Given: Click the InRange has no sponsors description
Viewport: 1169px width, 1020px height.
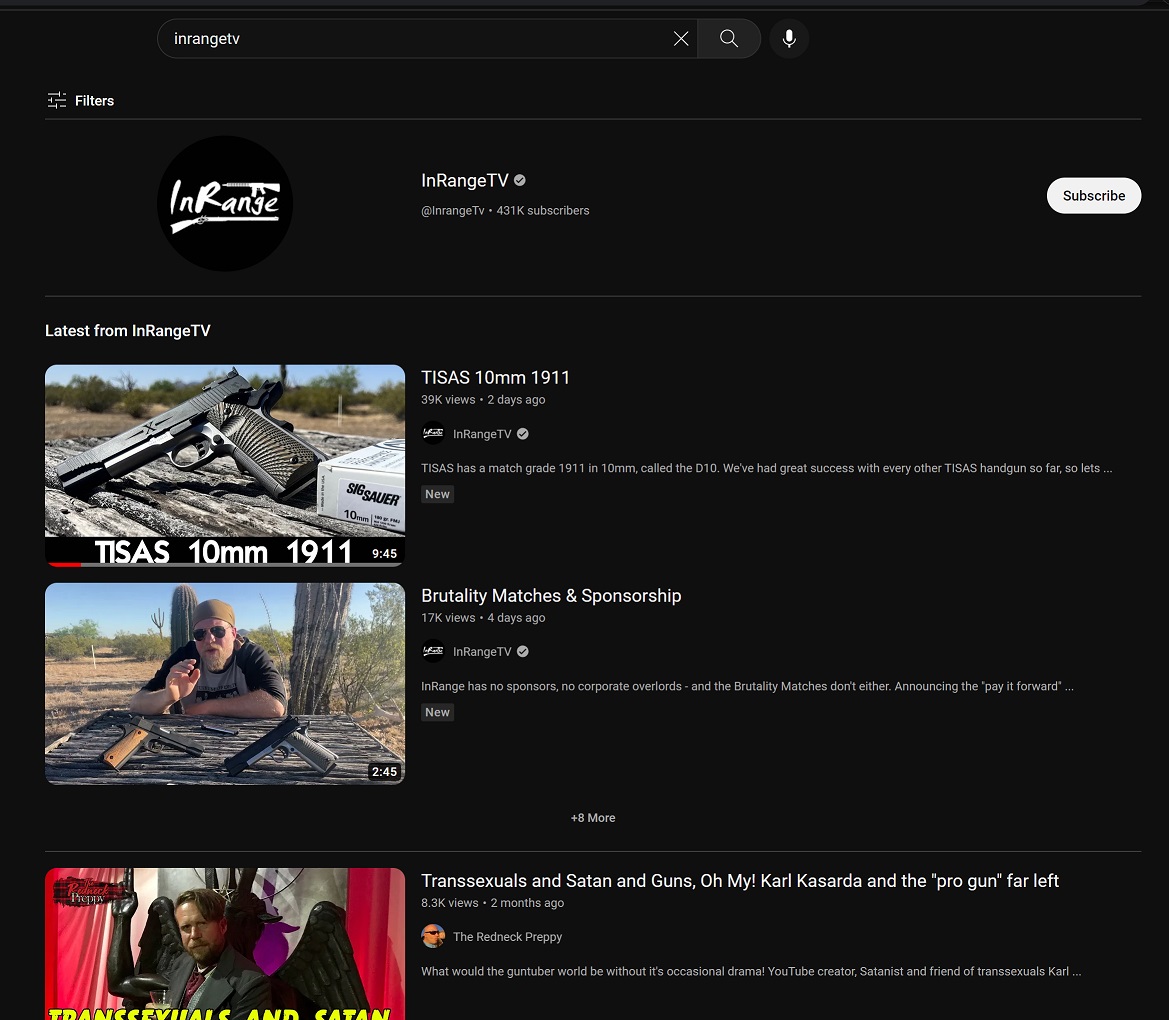Looking at the screenshot, I should pyautogui.click(x=747, y=687).
